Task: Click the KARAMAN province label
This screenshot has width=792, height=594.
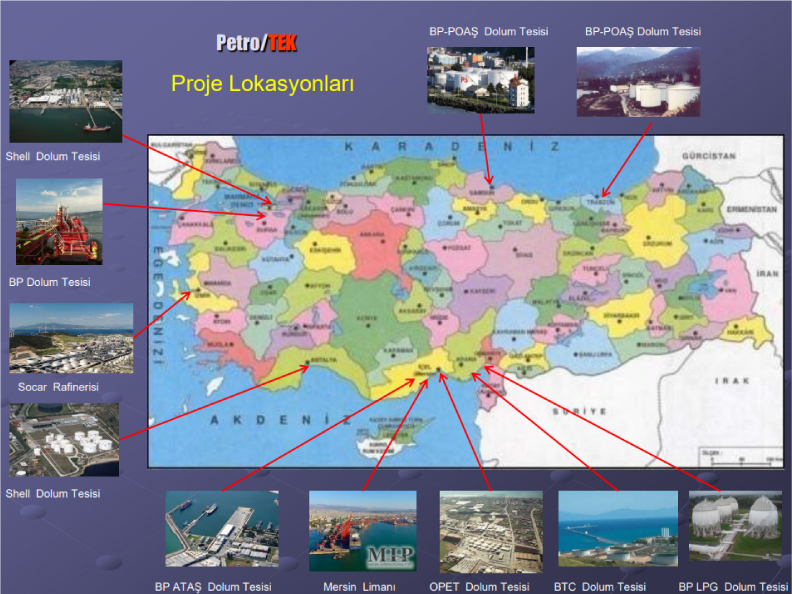Action: [399, 350]
